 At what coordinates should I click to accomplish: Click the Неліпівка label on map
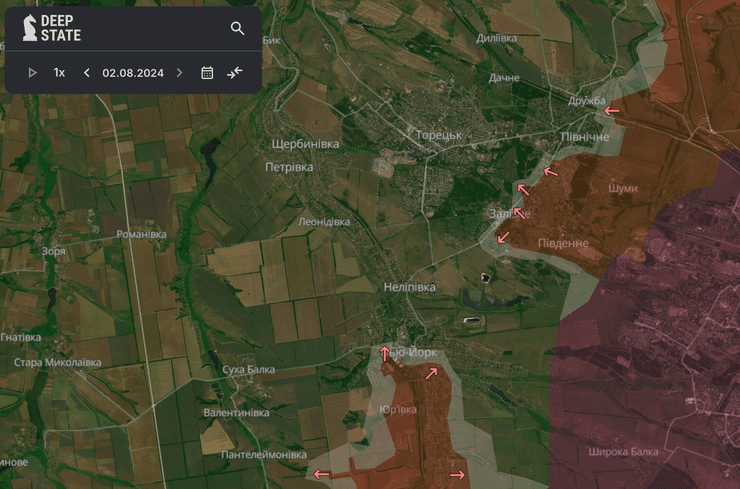[409, 287]
